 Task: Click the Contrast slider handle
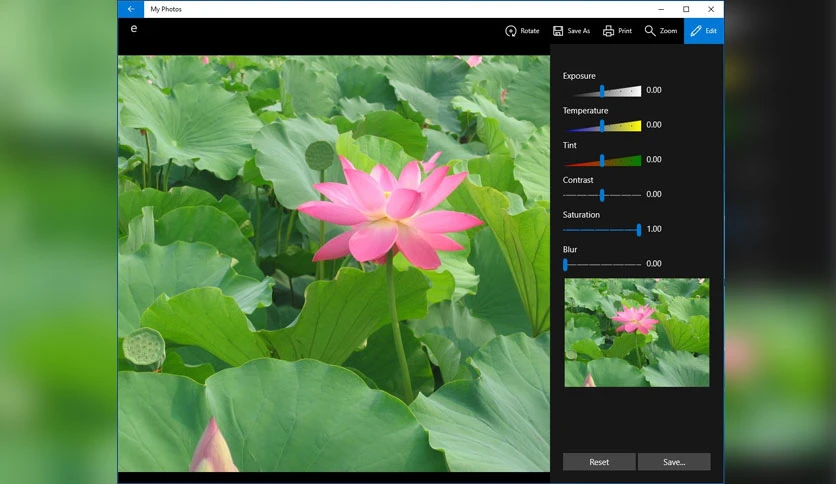[x=602, y=195]
